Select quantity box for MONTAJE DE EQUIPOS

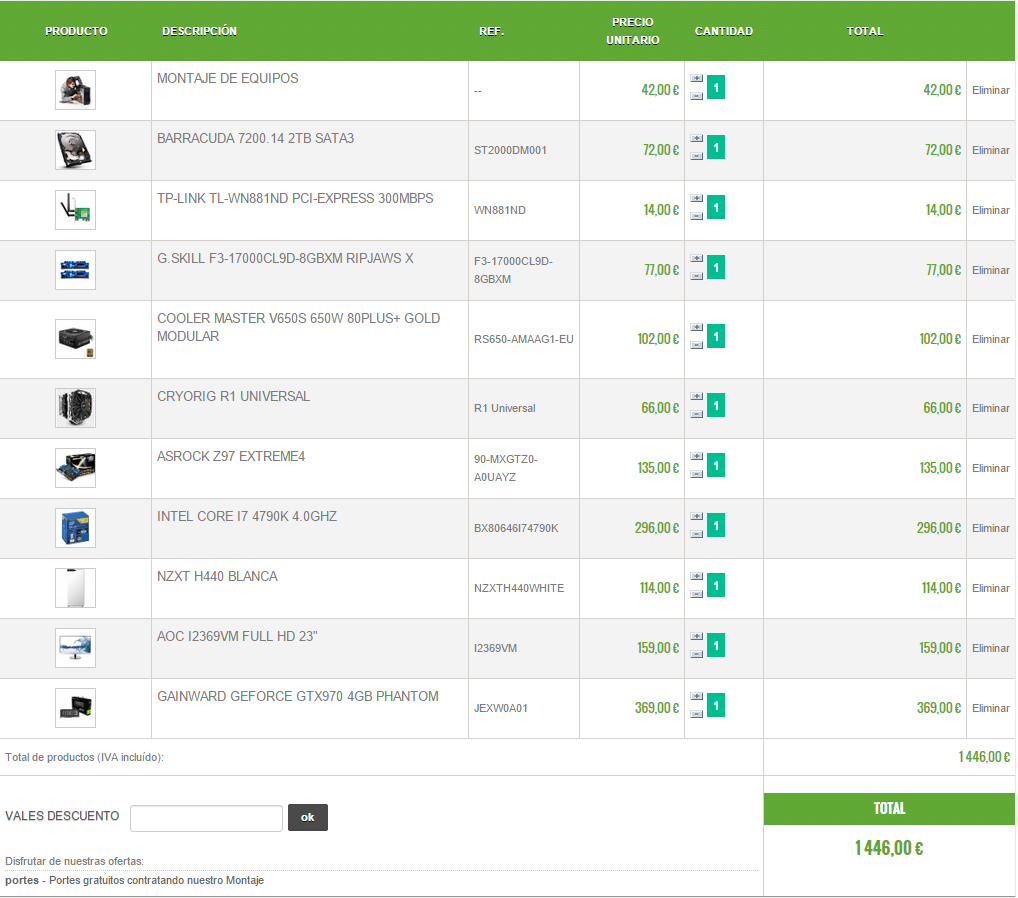715,87
